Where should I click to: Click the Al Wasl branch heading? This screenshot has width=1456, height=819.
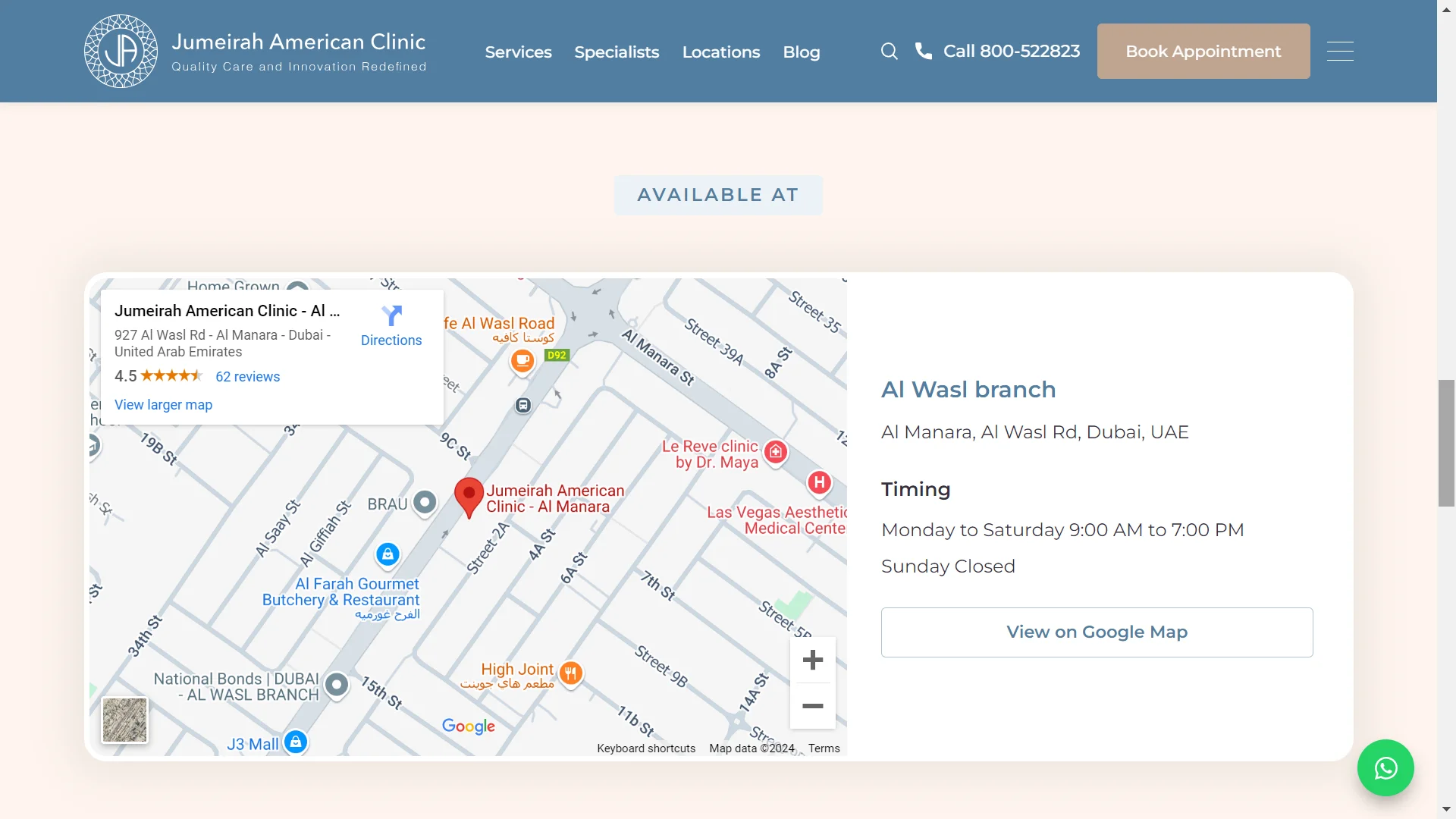click(x=968, y=390)
